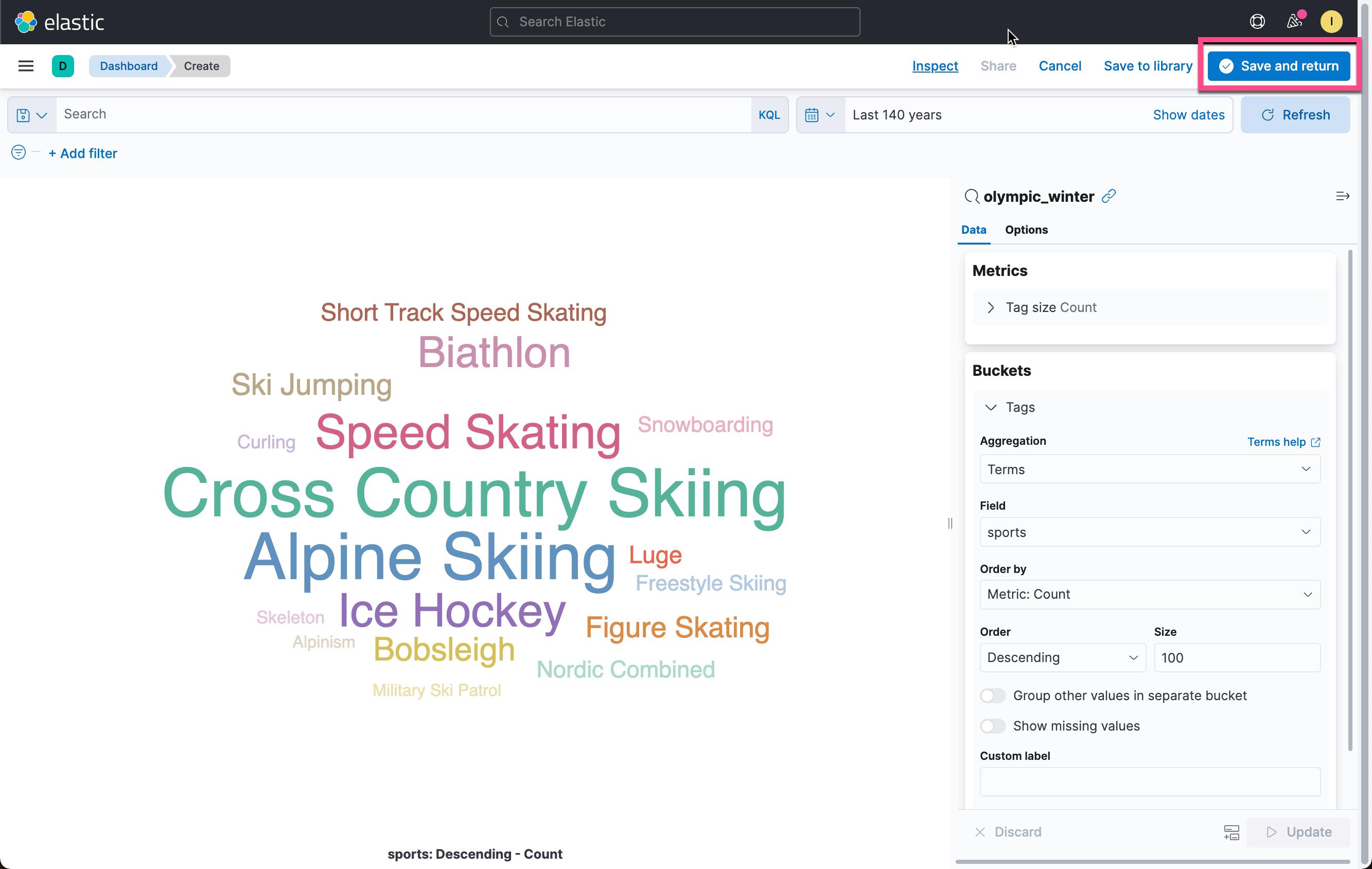The width and height of the screenshot is (1372, 869).
Task: Open the newsfeed notifications icon
Action: tap(1294, 22)
